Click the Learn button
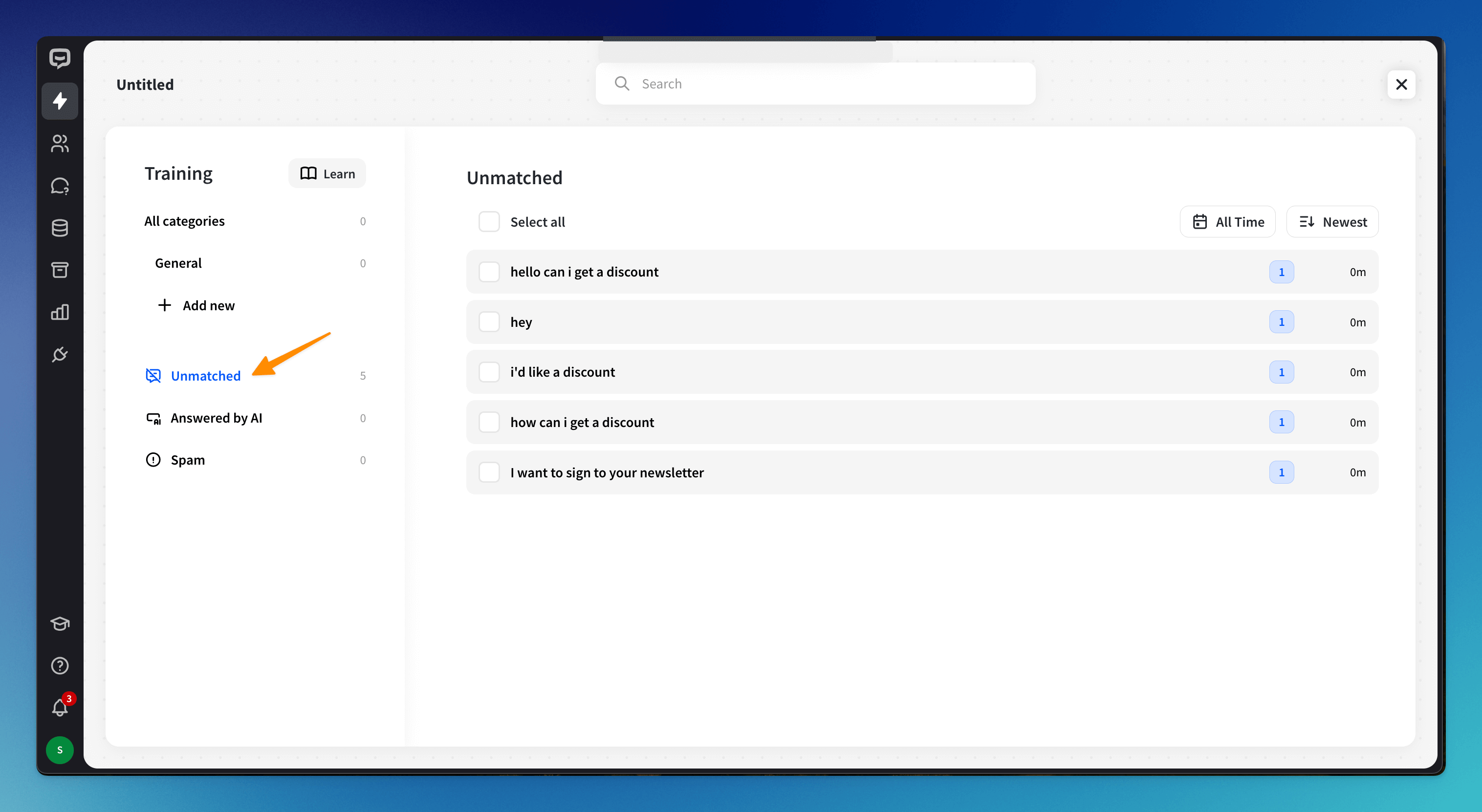 [327, 173]
